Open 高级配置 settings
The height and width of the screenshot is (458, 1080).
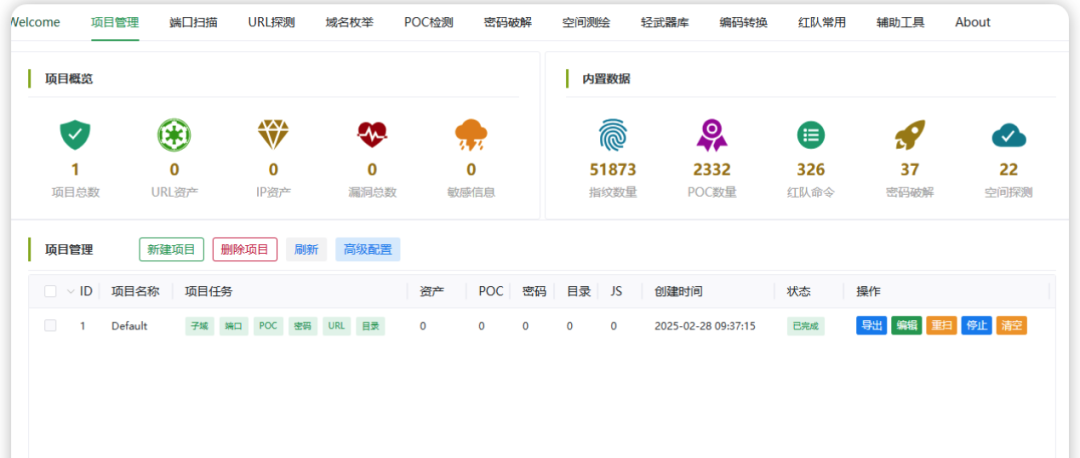pos(368,249)
